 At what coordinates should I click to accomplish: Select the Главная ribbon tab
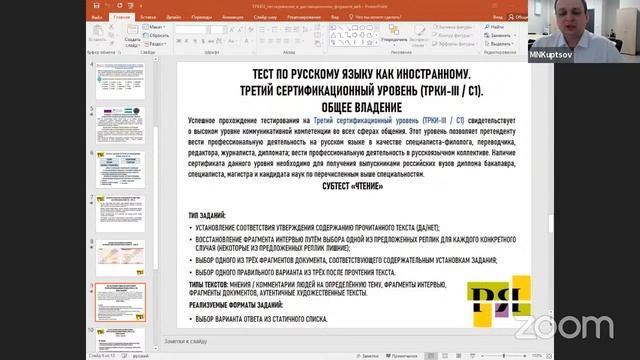pyautogui.click(x=122, y=17)
